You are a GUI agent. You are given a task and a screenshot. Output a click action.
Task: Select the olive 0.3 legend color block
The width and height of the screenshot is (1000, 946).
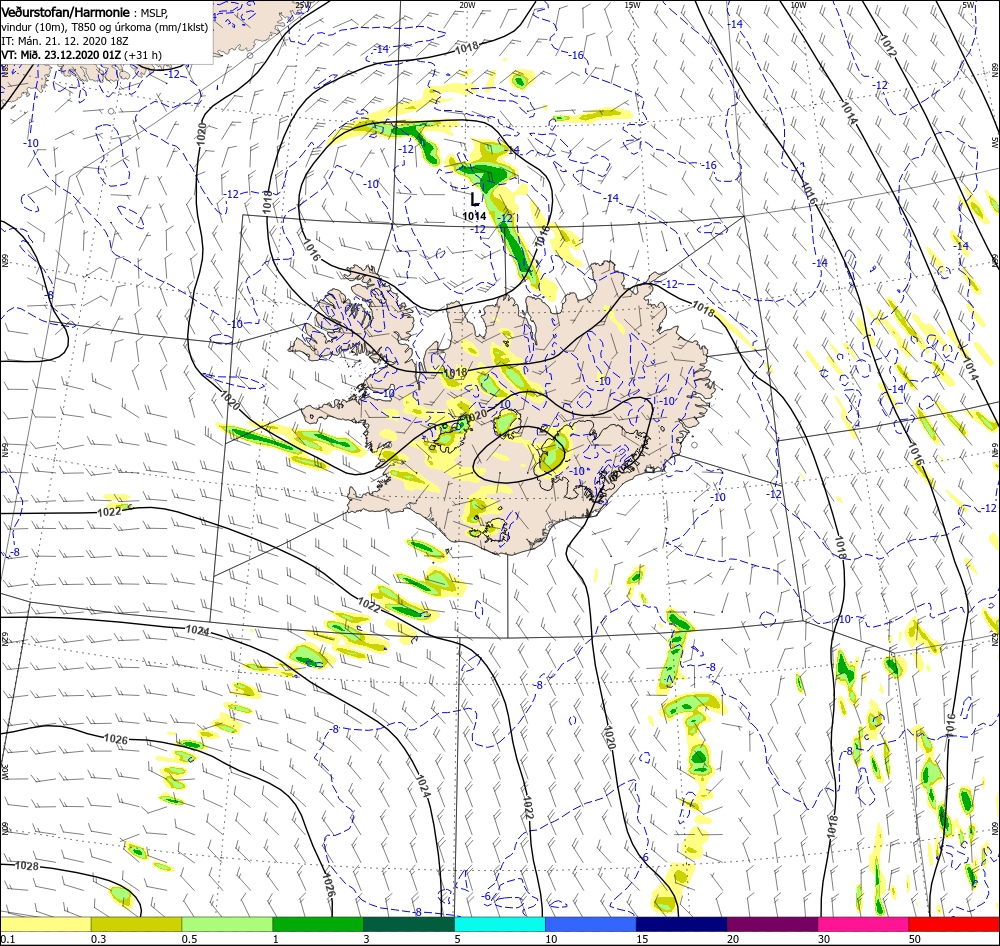click(x=136, y=924)
